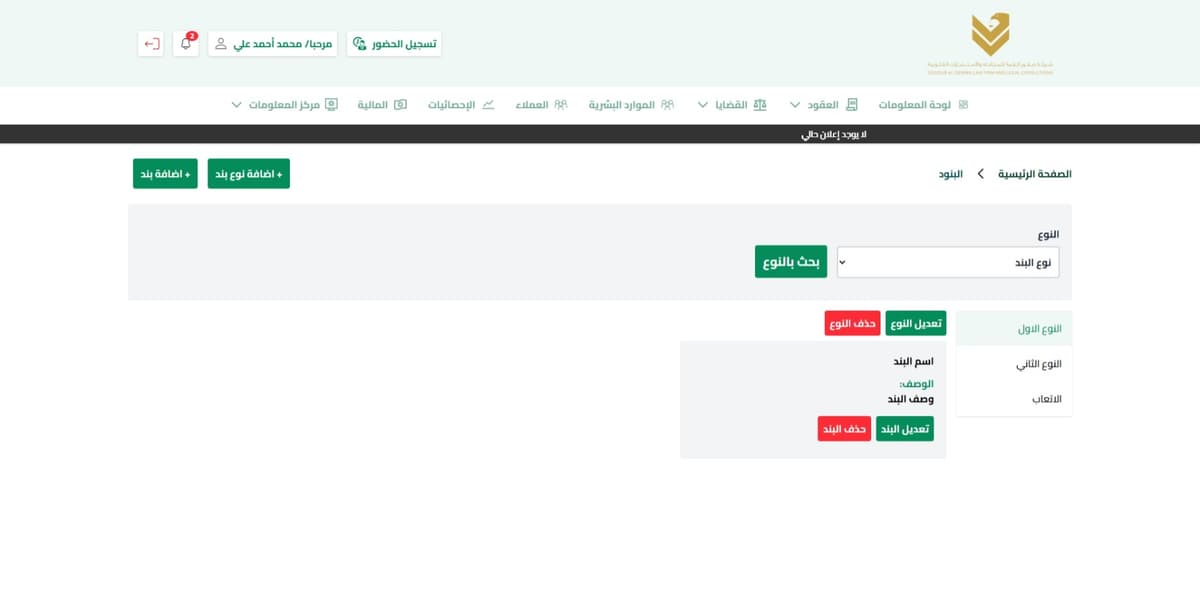Click the monitor icon beside مركز المعلومات
Viewport: 1200px width, 591px height.
coord(332,104)
